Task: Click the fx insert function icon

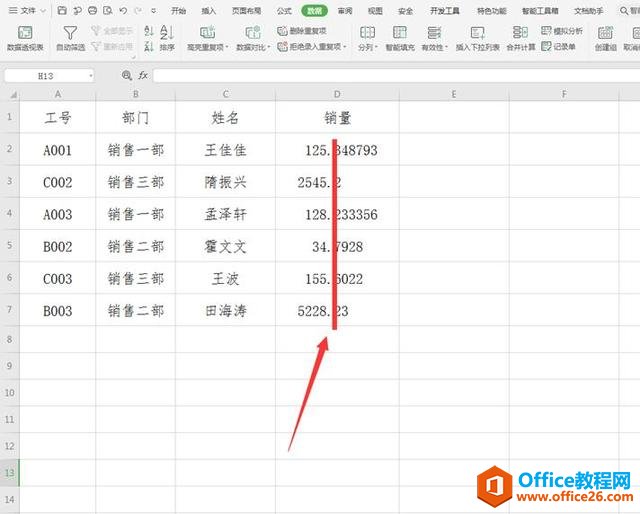Action: [143, 76]
